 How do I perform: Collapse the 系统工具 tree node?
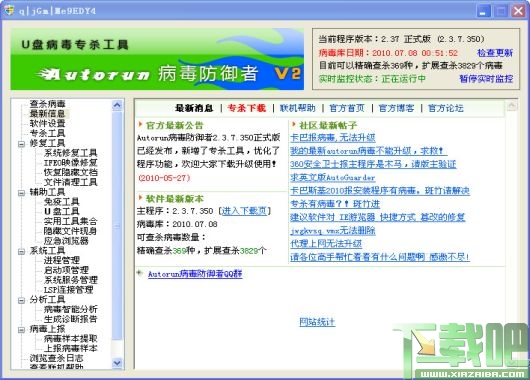point(21,251)
